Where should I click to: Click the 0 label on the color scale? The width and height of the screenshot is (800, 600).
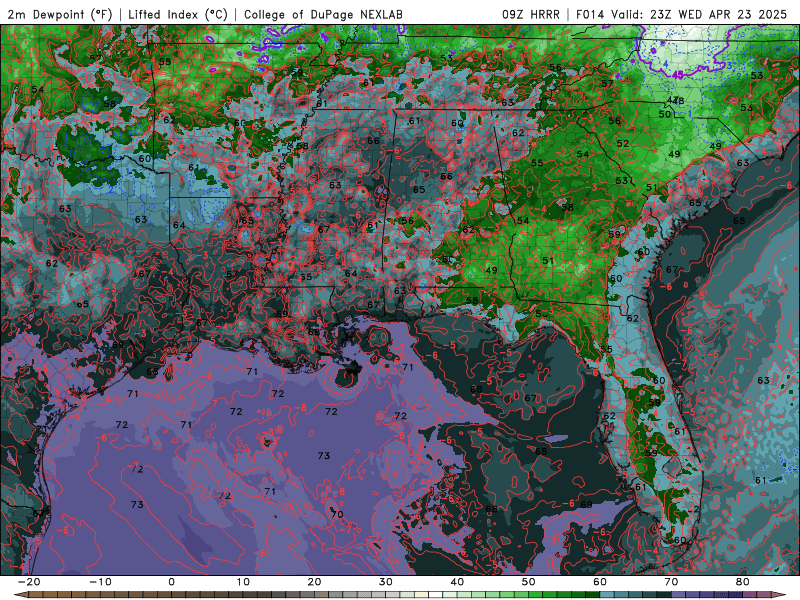(x=171, y=582)
